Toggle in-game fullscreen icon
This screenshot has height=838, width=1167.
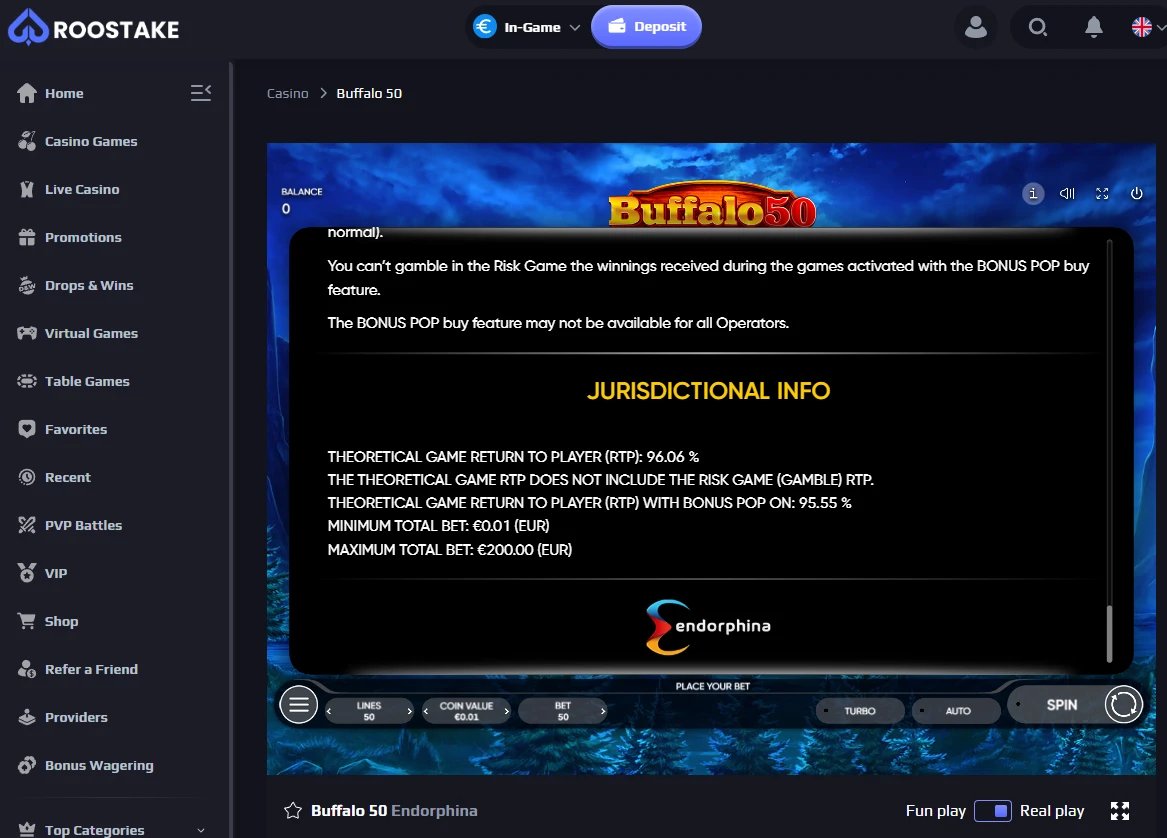tap(1102, 193)
